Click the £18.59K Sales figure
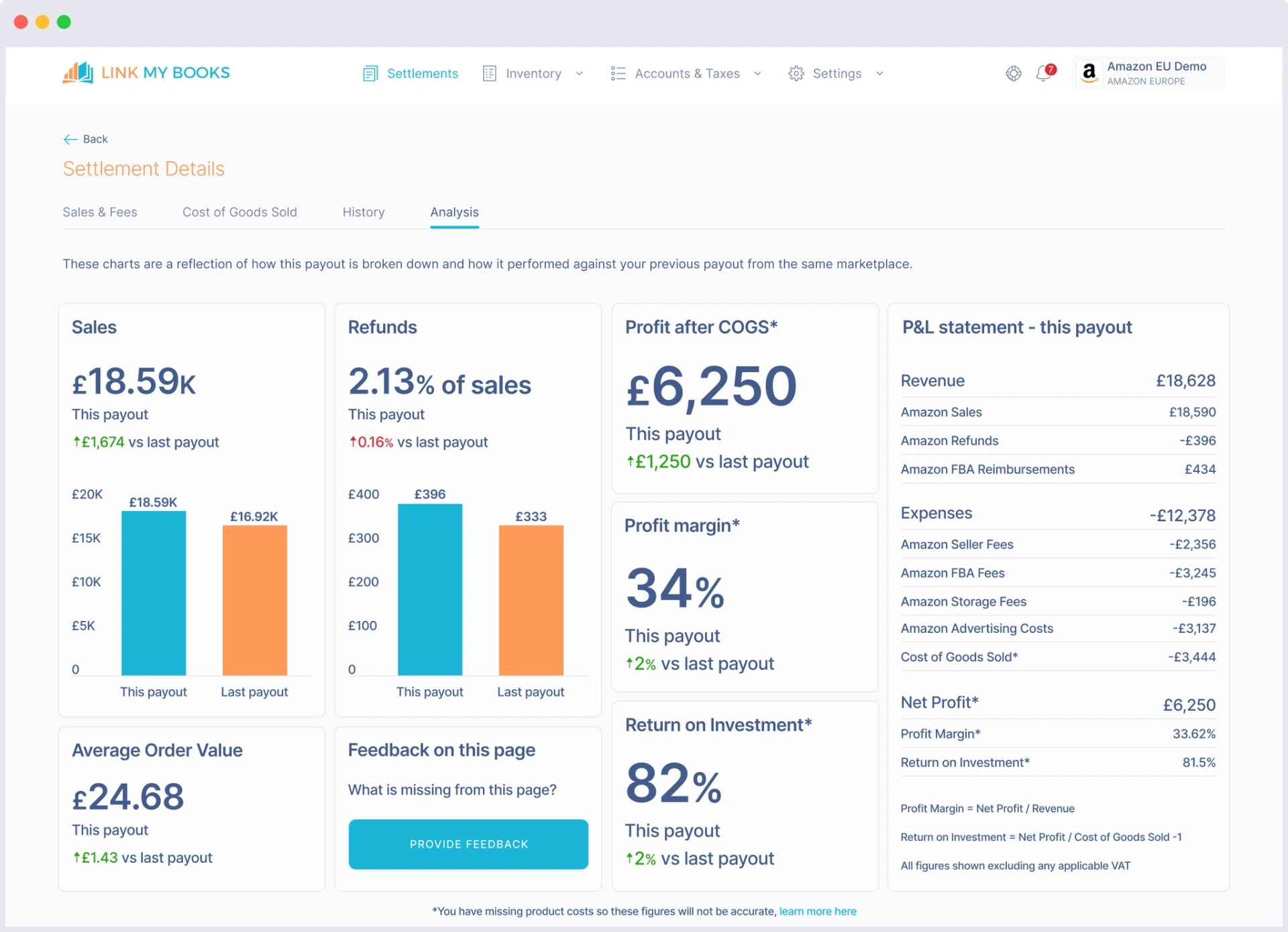Viewport: 1288px width, 932px height. 134,382
